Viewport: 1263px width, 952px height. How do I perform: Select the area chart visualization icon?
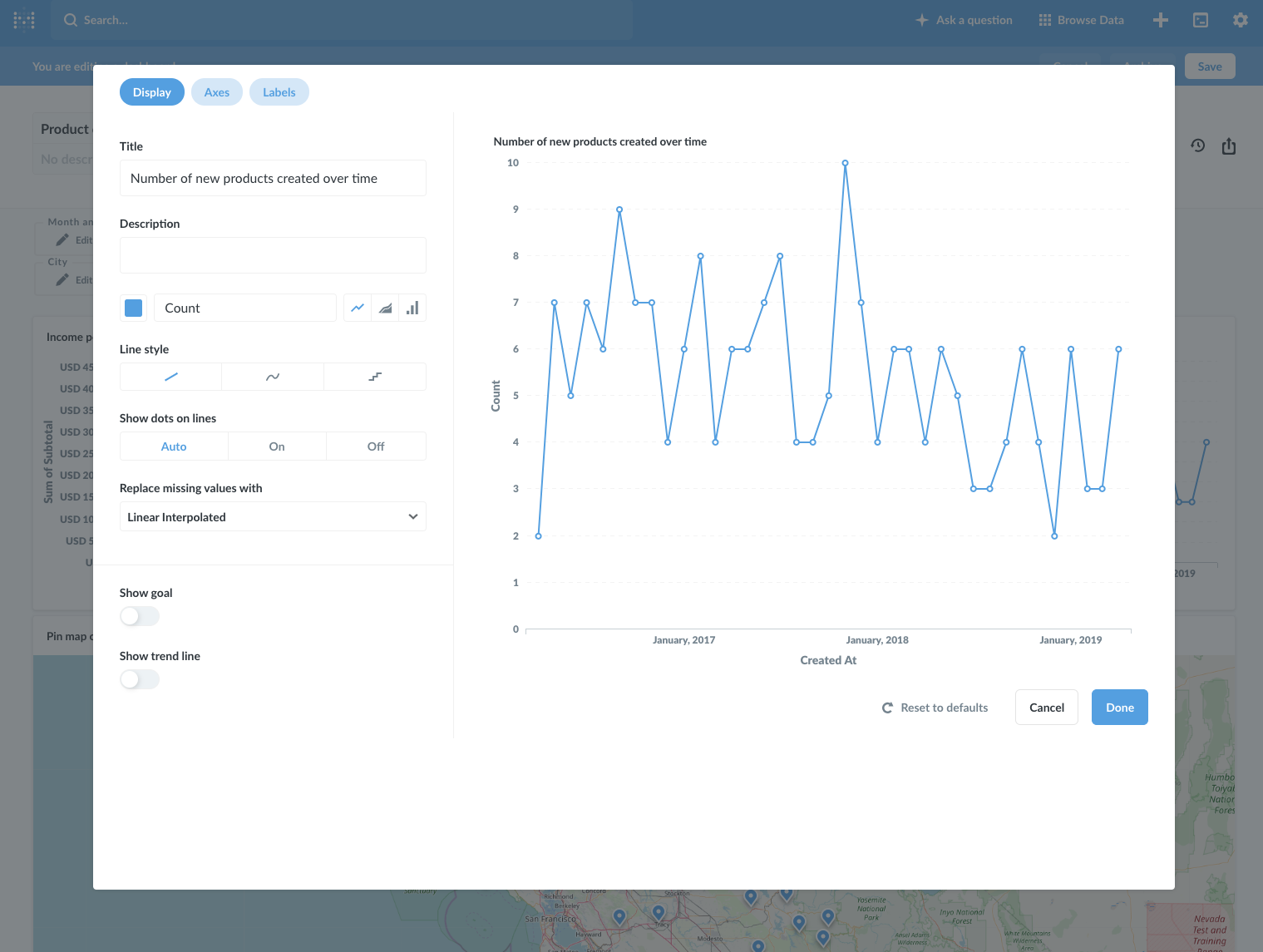[x=385, y=308]
